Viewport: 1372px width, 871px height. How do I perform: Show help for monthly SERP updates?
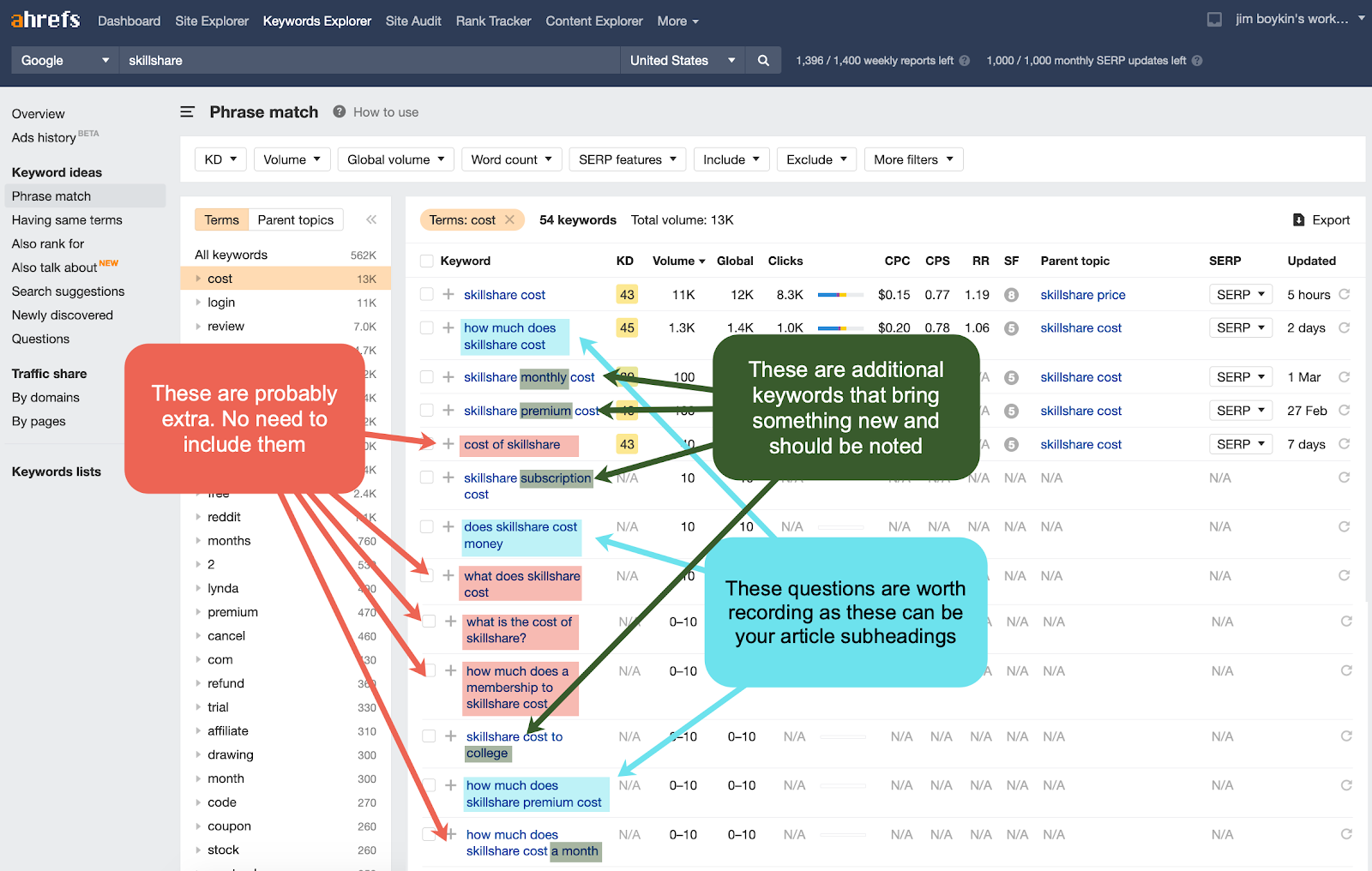coord(1197,61)
